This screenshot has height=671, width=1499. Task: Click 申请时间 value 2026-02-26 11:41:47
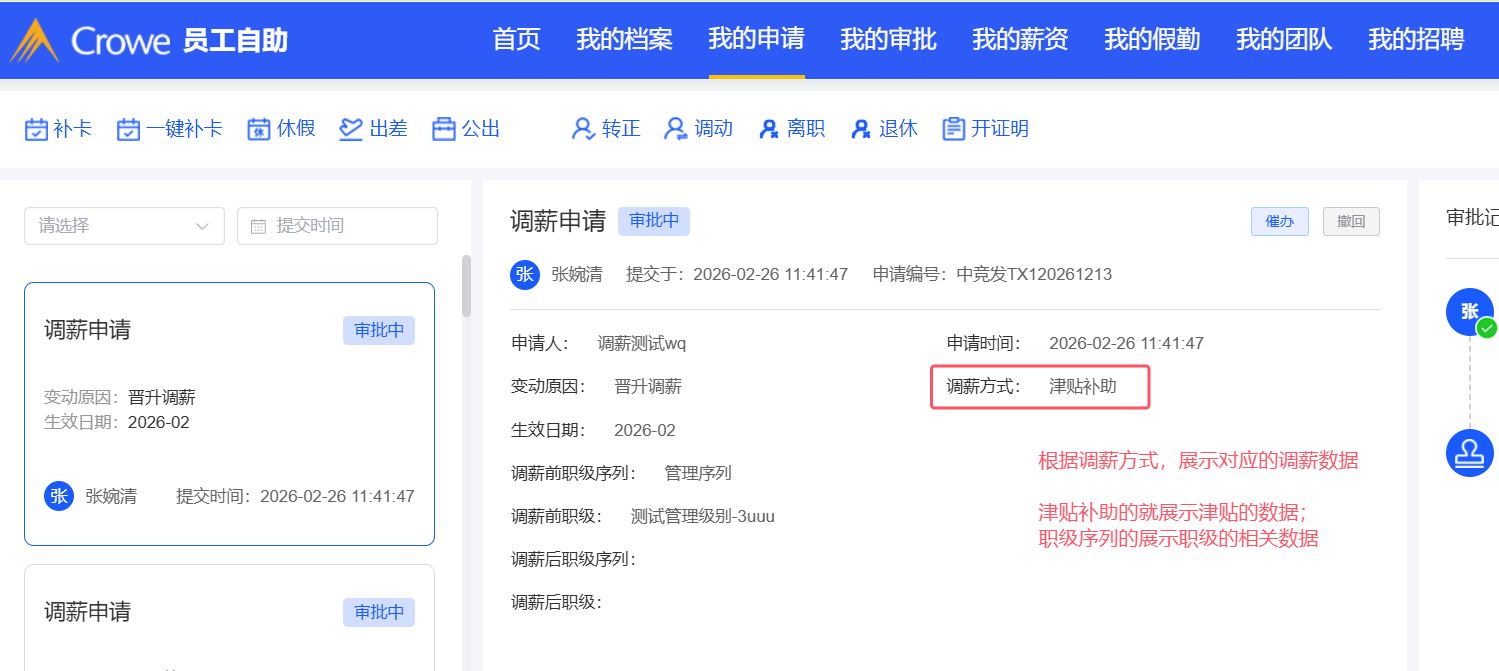1126,344
